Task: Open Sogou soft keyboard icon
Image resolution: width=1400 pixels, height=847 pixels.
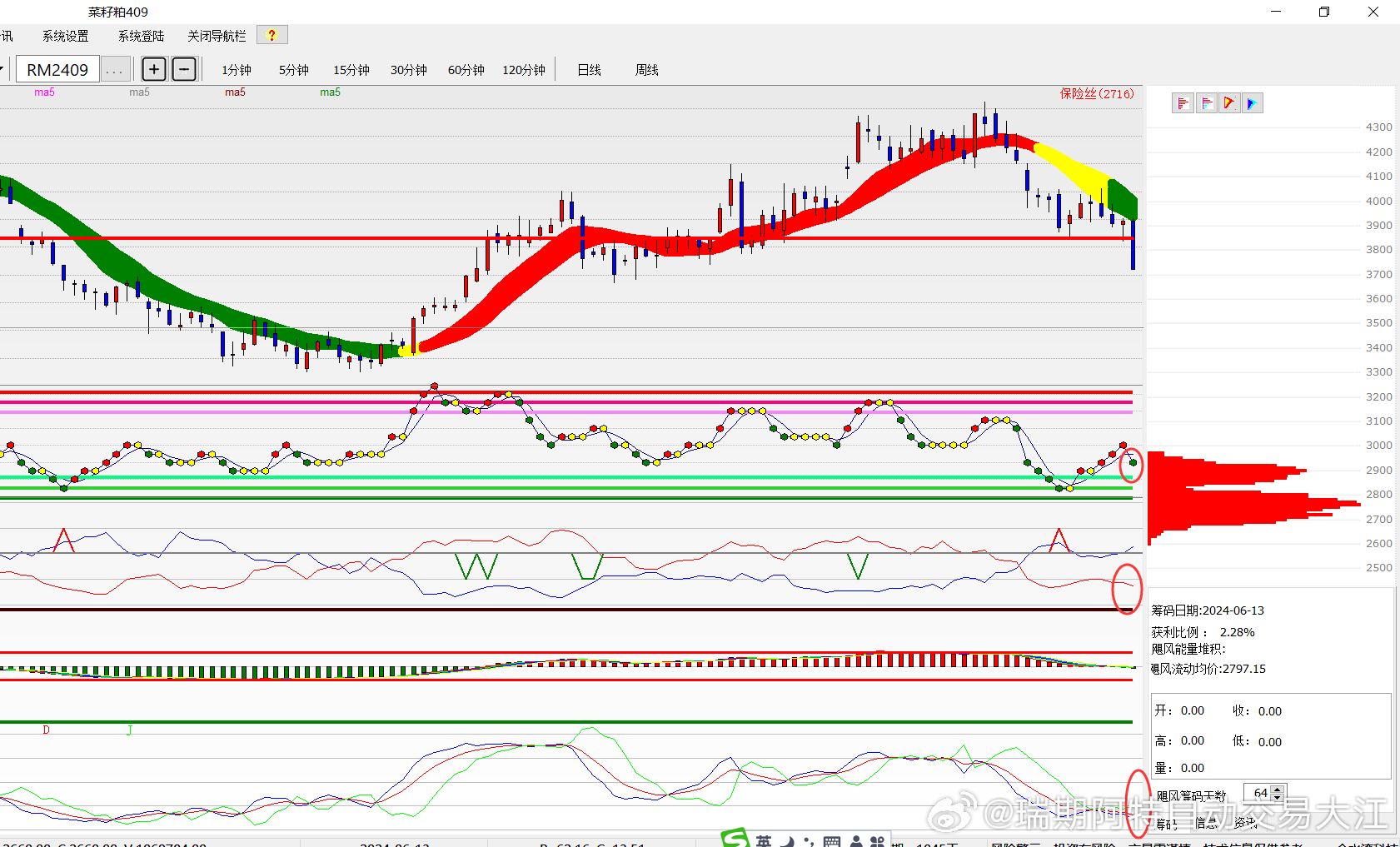Action: tap(831, 841)
